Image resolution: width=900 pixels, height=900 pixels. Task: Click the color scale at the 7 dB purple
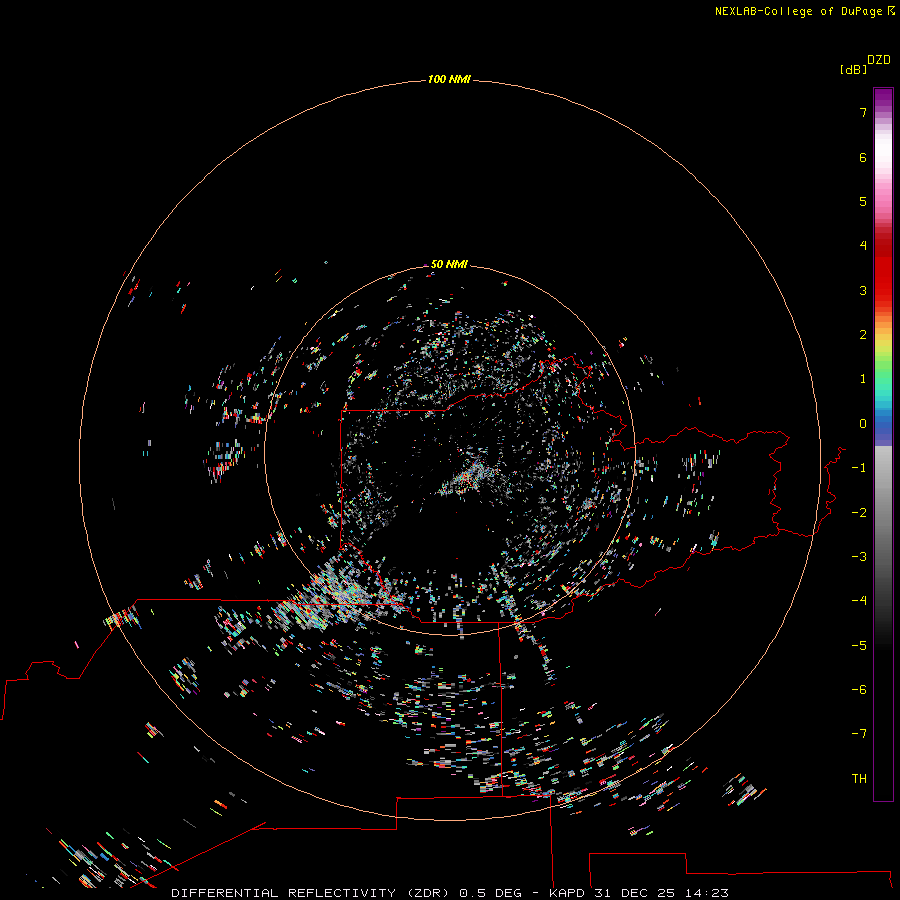click(x=883, y=112)
